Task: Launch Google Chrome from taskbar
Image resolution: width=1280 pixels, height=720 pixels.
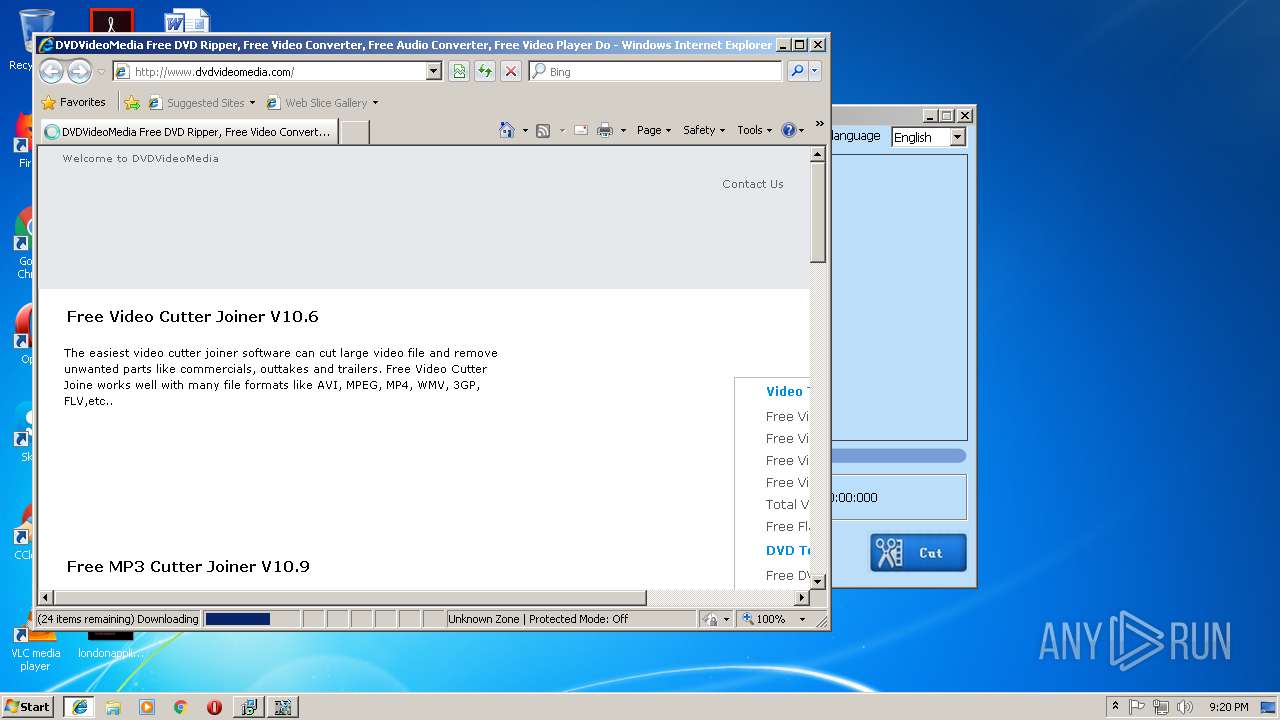Action: coord(181,706)
